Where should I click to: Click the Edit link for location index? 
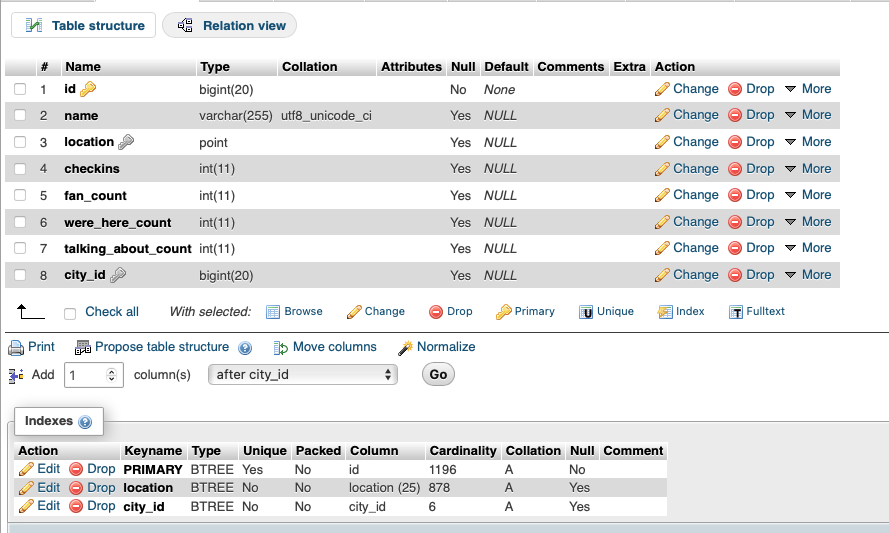[48, 488]
